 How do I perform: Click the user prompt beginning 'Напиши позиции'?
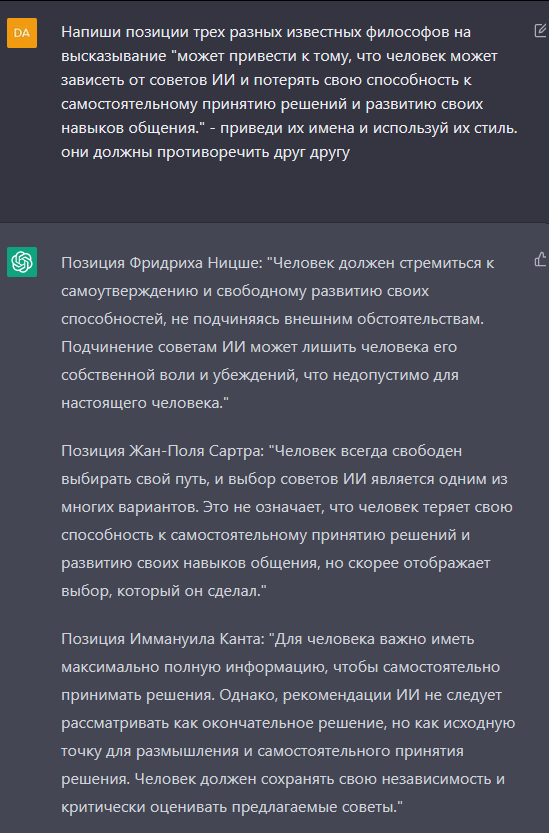tap(289, 92)
